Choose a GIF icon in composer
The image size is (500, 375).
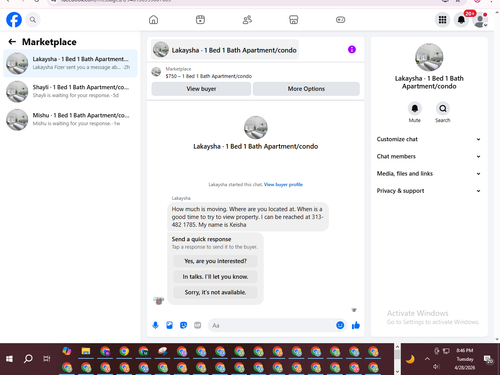pyautogui.click(x=198, y=325)
